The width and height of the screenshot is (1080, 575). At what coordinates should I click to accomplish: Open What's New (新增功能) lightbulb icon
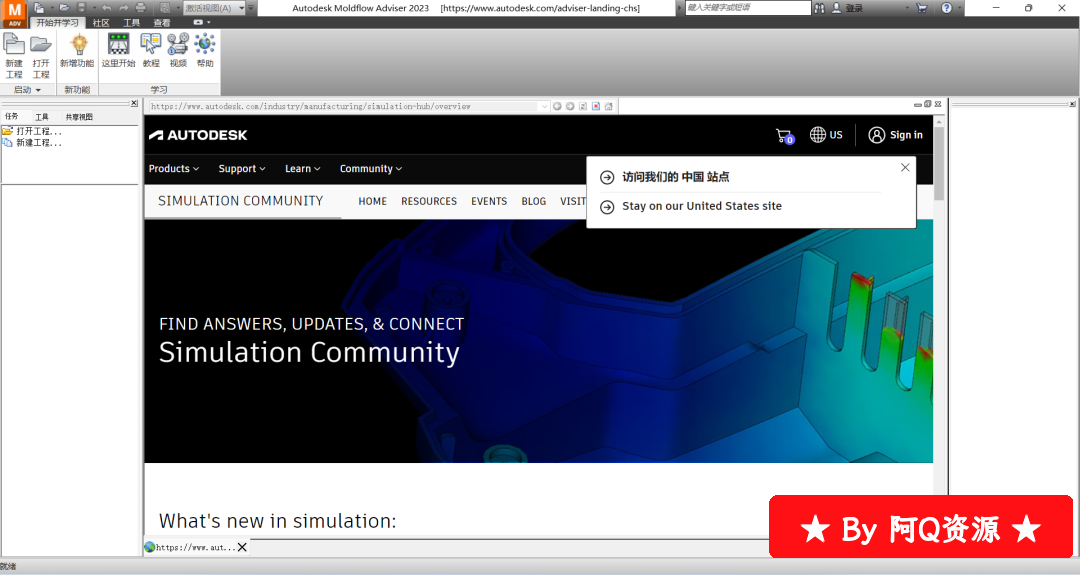[x=77, y=50]
